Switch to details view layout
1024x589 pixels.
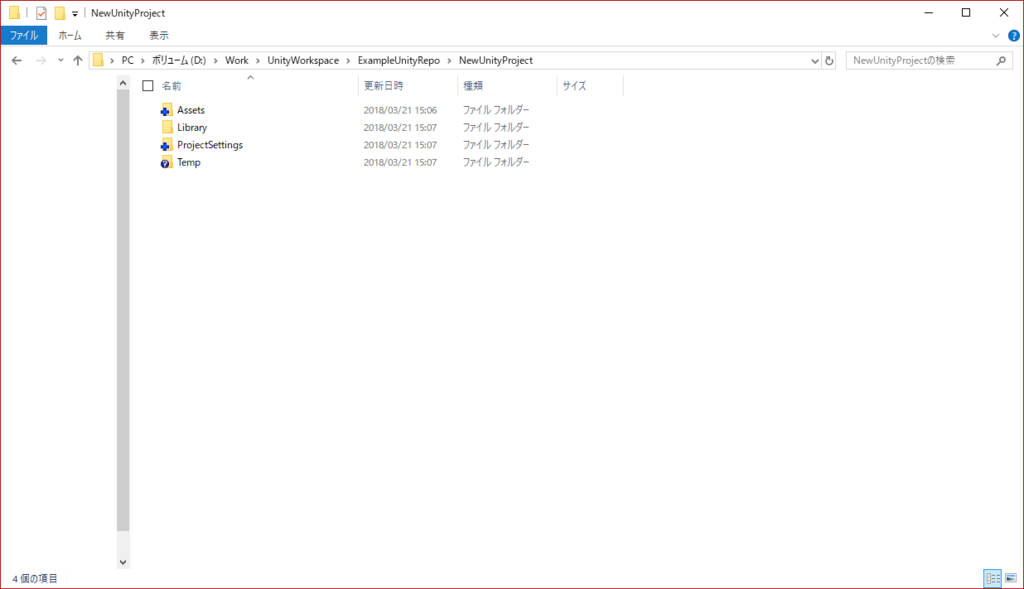click(x=993, y=578)
